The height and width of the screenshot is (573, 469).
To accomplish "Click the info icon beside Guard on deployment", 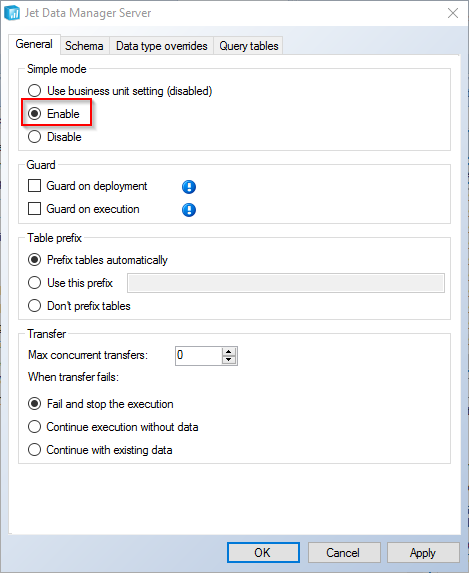I will pos(189,187).
